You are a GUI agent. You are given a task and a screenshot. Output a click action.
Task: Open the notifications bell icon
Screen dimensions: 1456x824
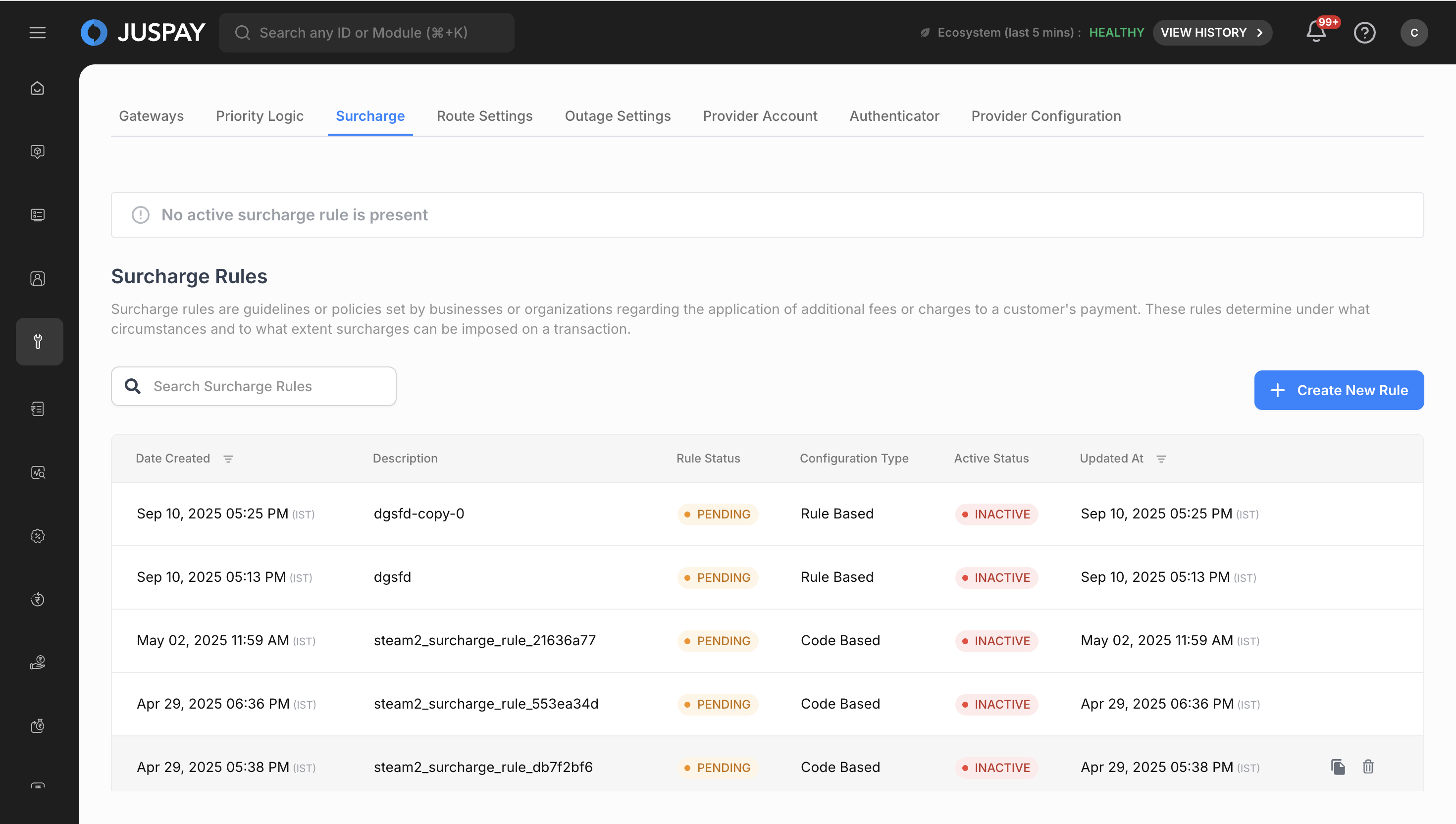click(x=1316, y=32)
